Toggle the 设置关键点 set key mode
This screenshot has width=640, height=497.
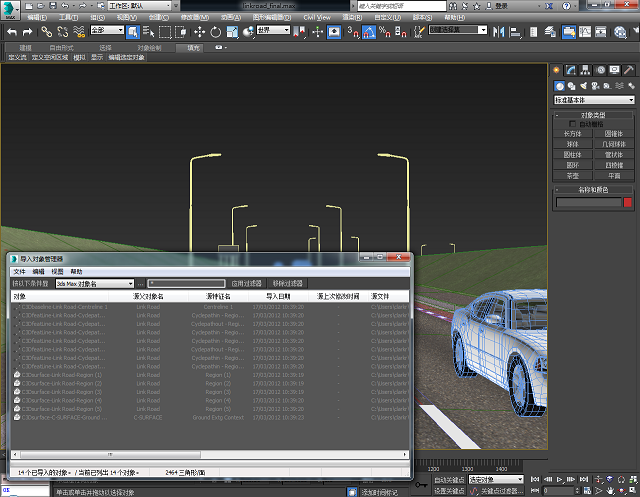[447, 491]
